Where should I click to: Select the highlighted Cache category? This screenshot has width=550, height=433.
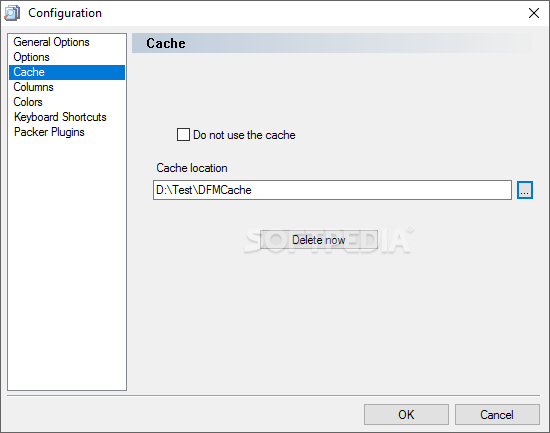(67, 72)
